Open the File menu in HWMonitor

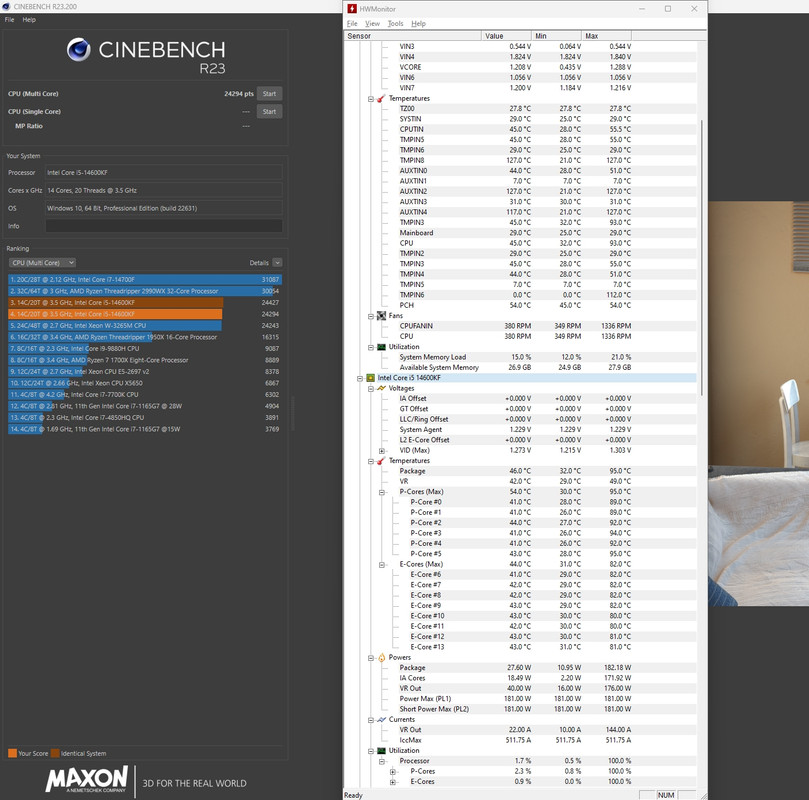pos(352,24)
